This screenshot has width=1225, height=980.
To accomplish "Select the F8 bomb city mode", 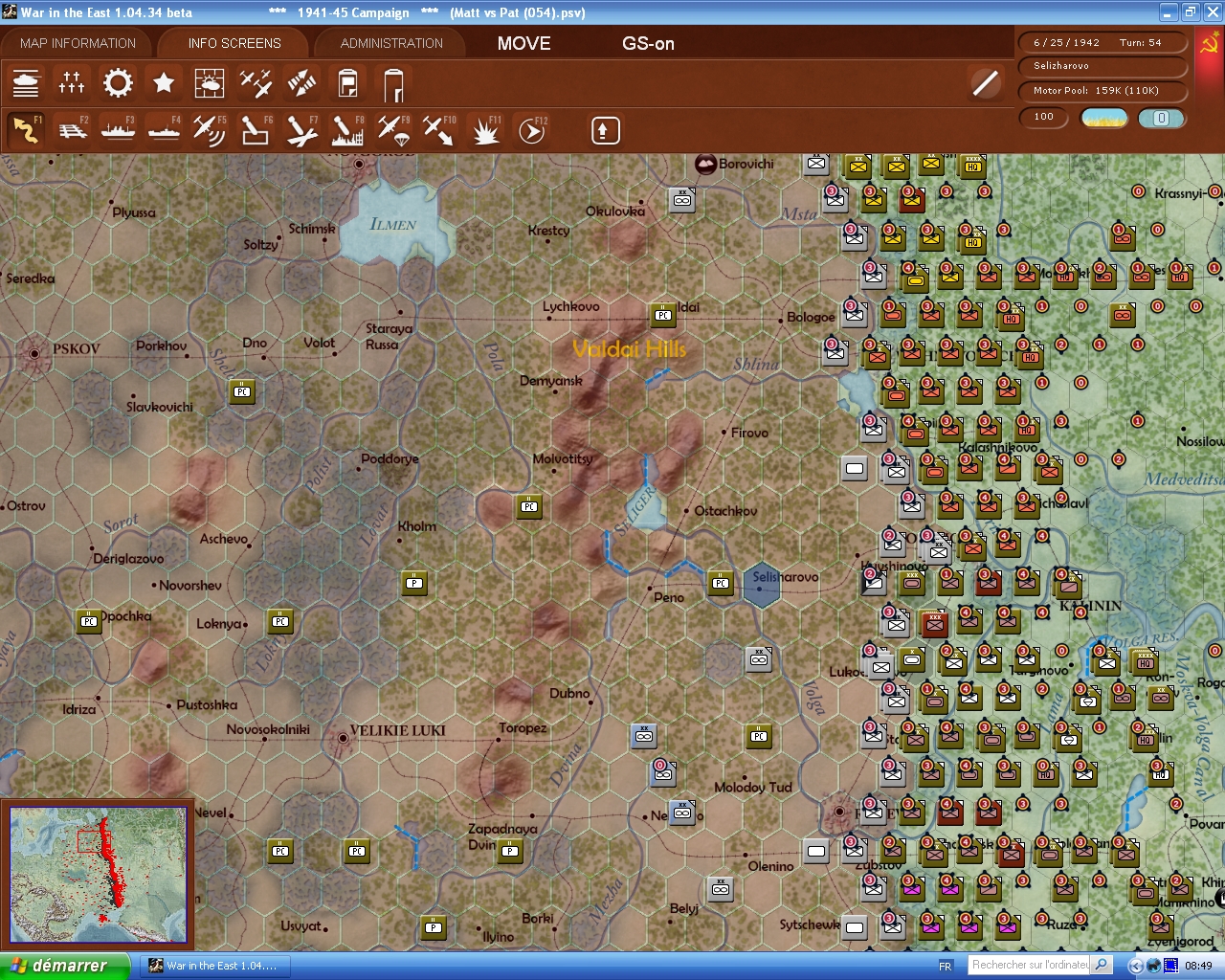I will click(x=347, y=130).
